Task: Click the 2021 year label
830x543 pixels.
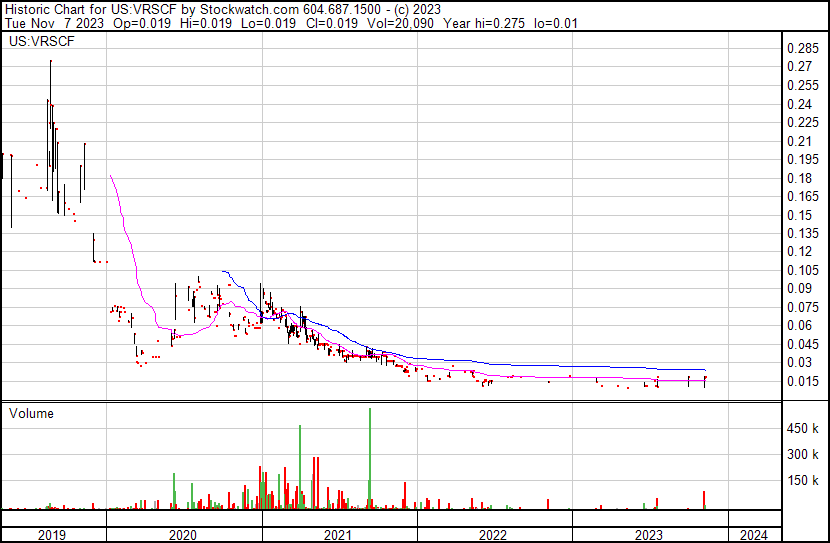Action: pos(338,535)
